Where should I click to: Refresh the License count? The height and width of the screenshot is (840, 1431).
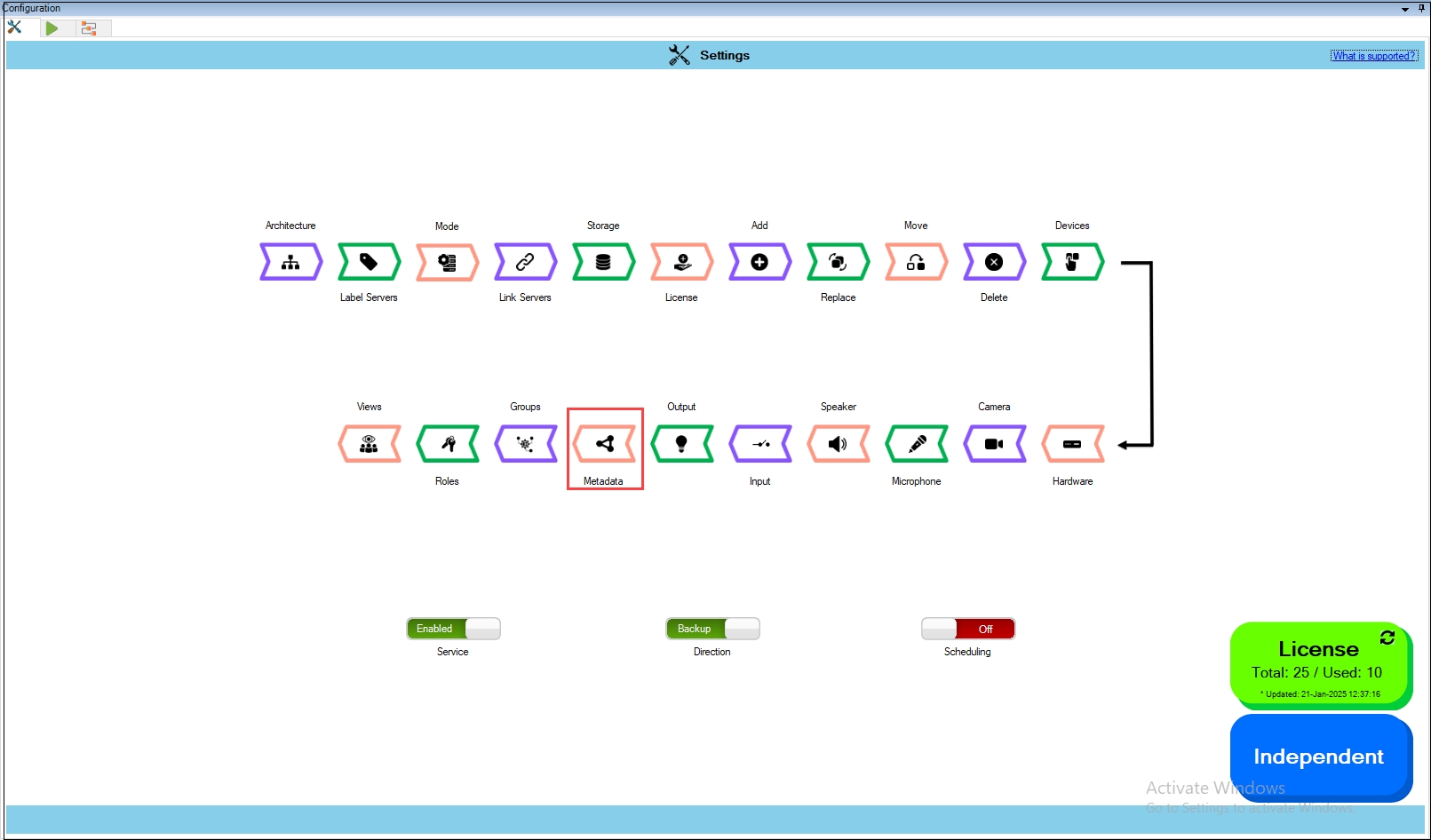(1387, 638)
